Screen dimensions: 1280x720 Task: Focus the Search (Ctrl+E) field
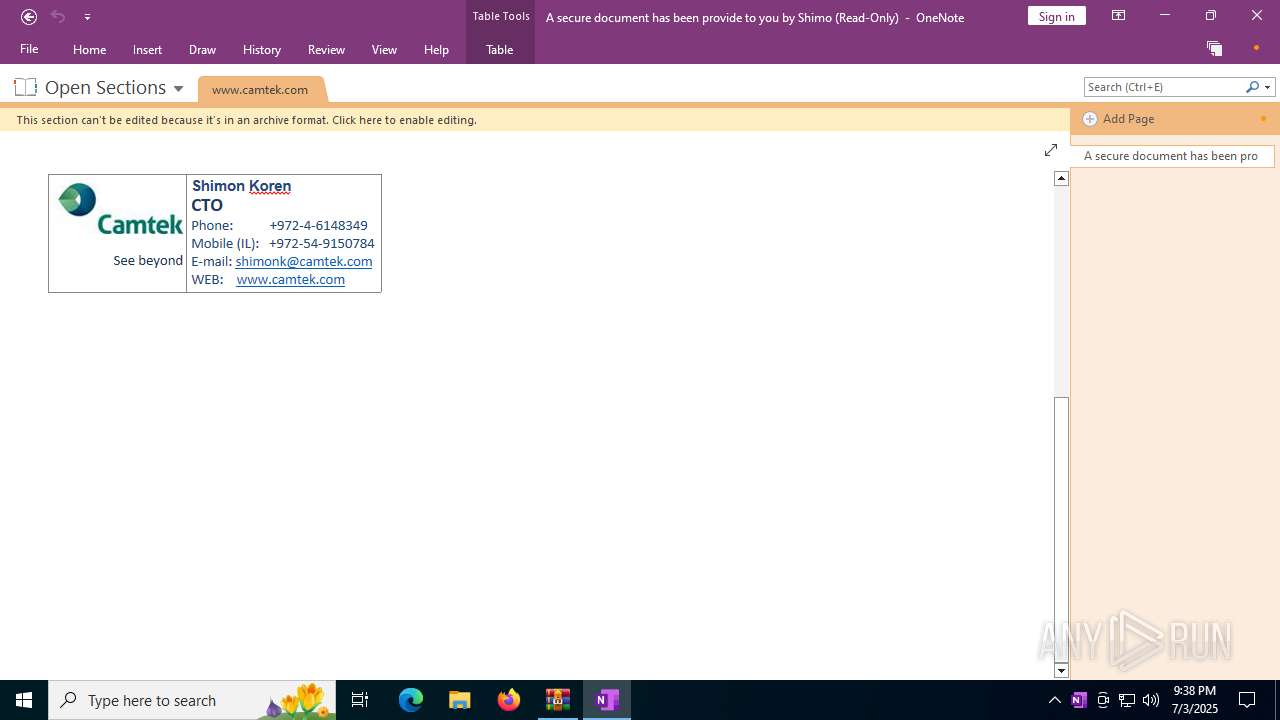click(x=1165, y=87)
